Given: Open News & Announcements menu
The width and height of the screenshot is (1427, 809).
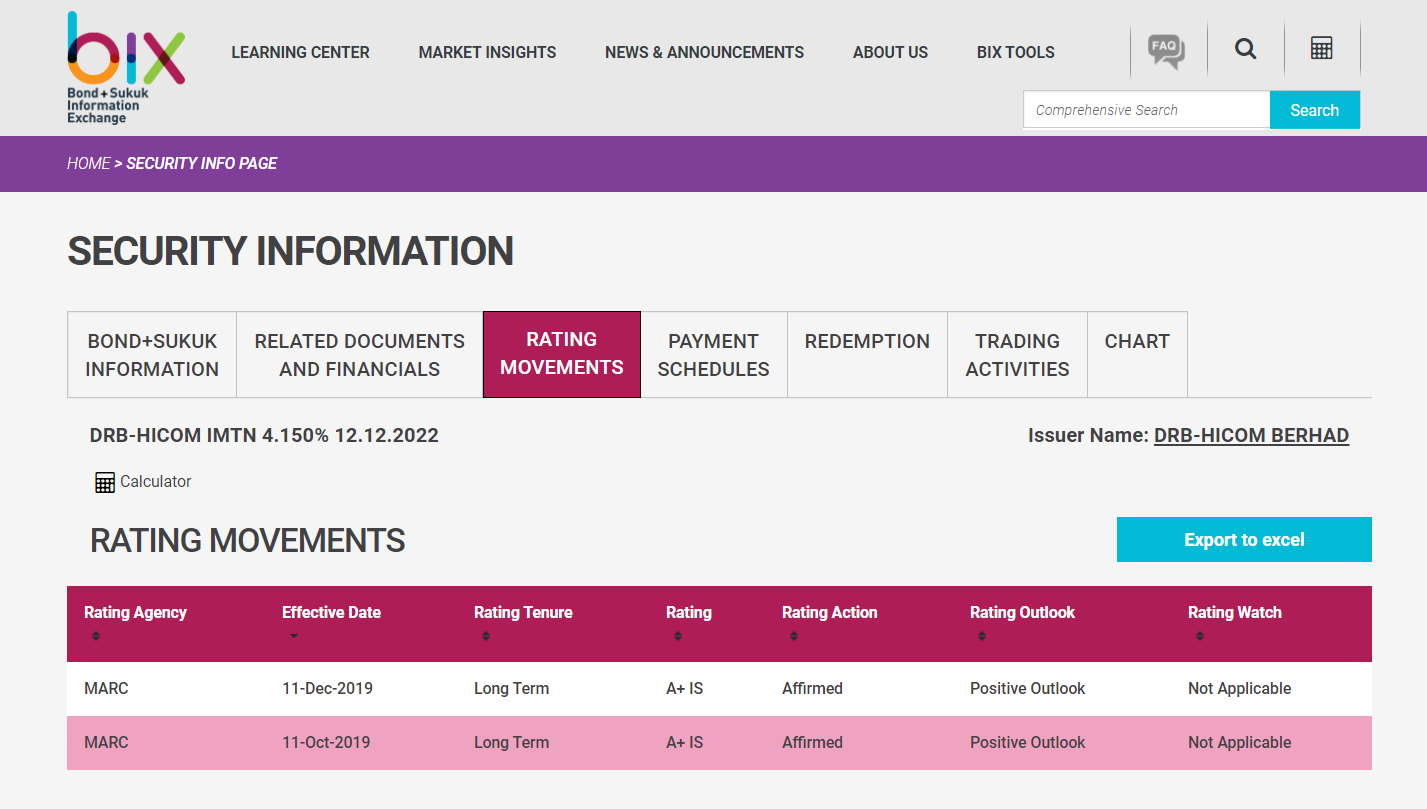Looking at the screenshot, I should click(x=704, y=52).
